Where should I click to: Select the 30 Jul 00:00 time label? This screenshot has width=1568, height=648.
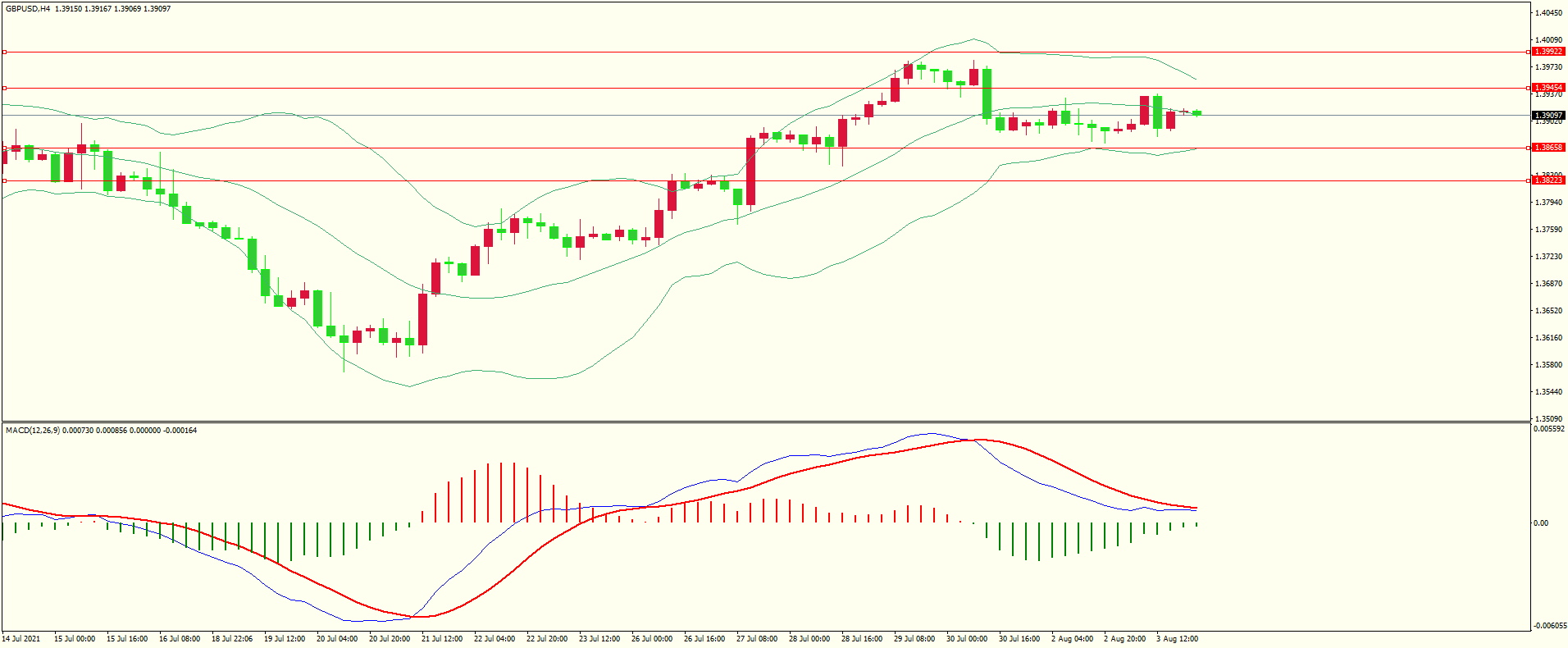[x=967, y=639]
